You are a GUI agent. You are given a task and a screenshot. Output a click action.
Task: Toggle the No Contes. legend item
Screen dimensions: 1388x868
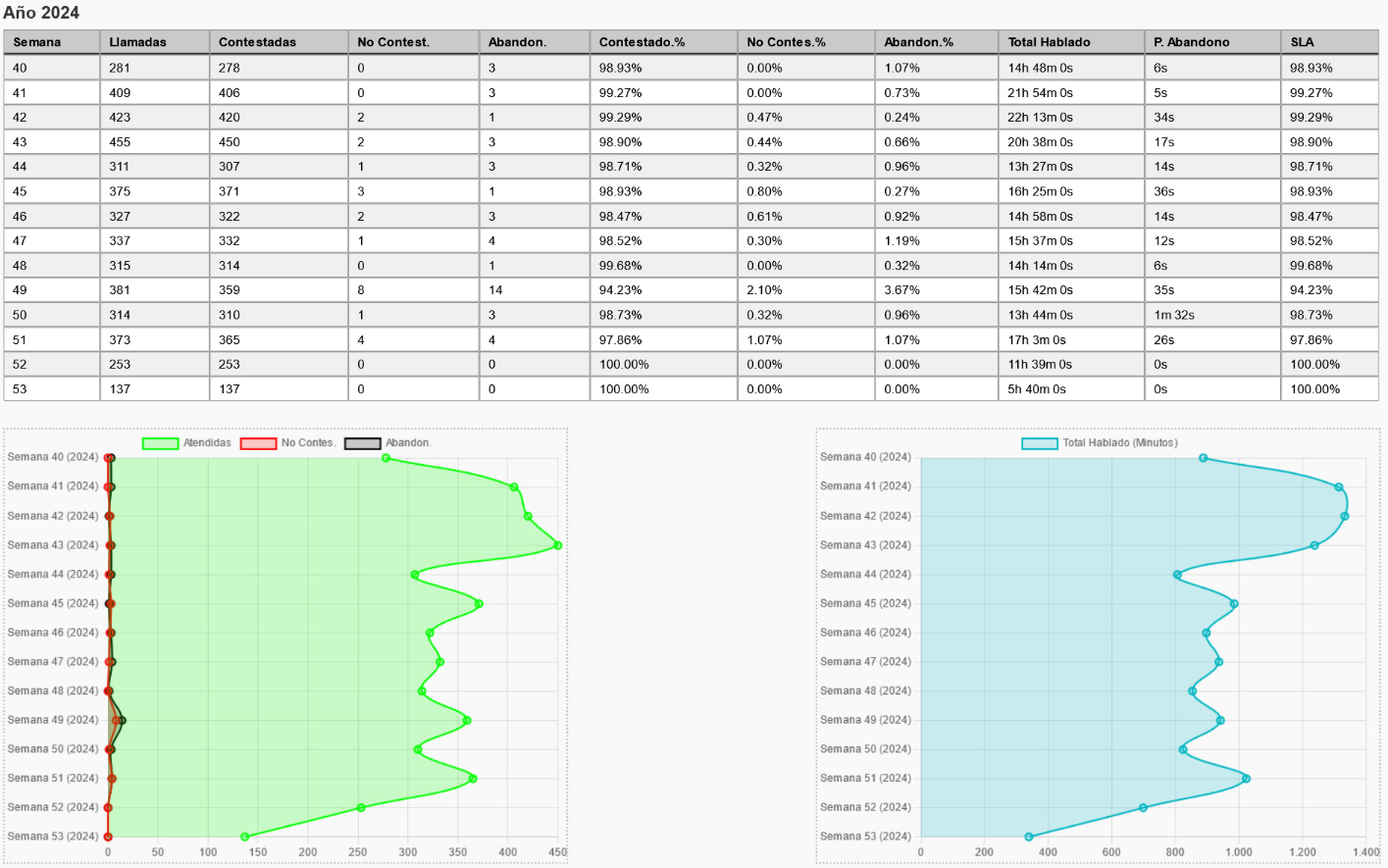[287, 443]
